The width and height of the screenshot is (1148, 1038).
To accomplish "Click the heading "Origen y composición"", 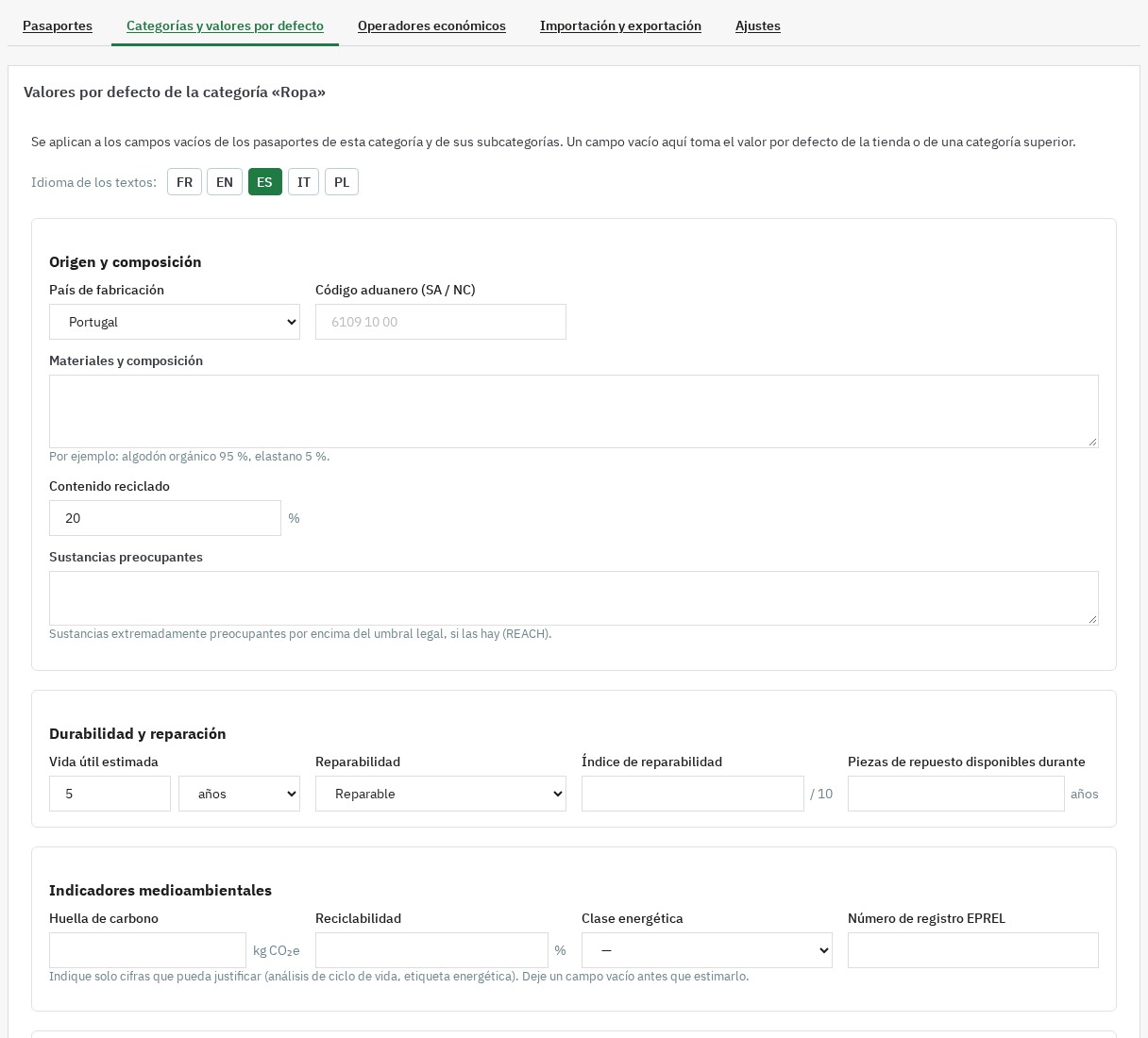I will point(126,261).
